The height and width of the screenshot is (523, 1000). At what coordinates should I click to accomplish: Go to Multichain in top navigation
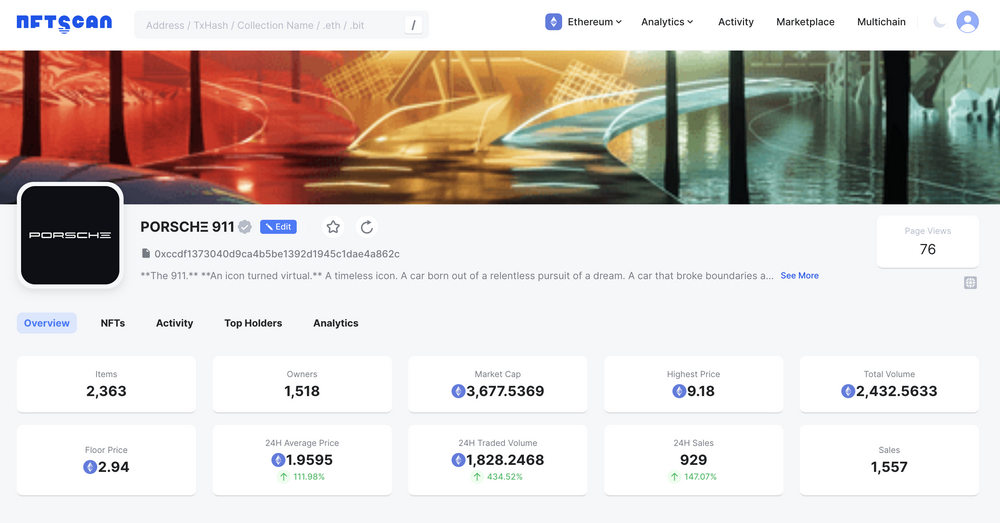(x=881, y=22)
